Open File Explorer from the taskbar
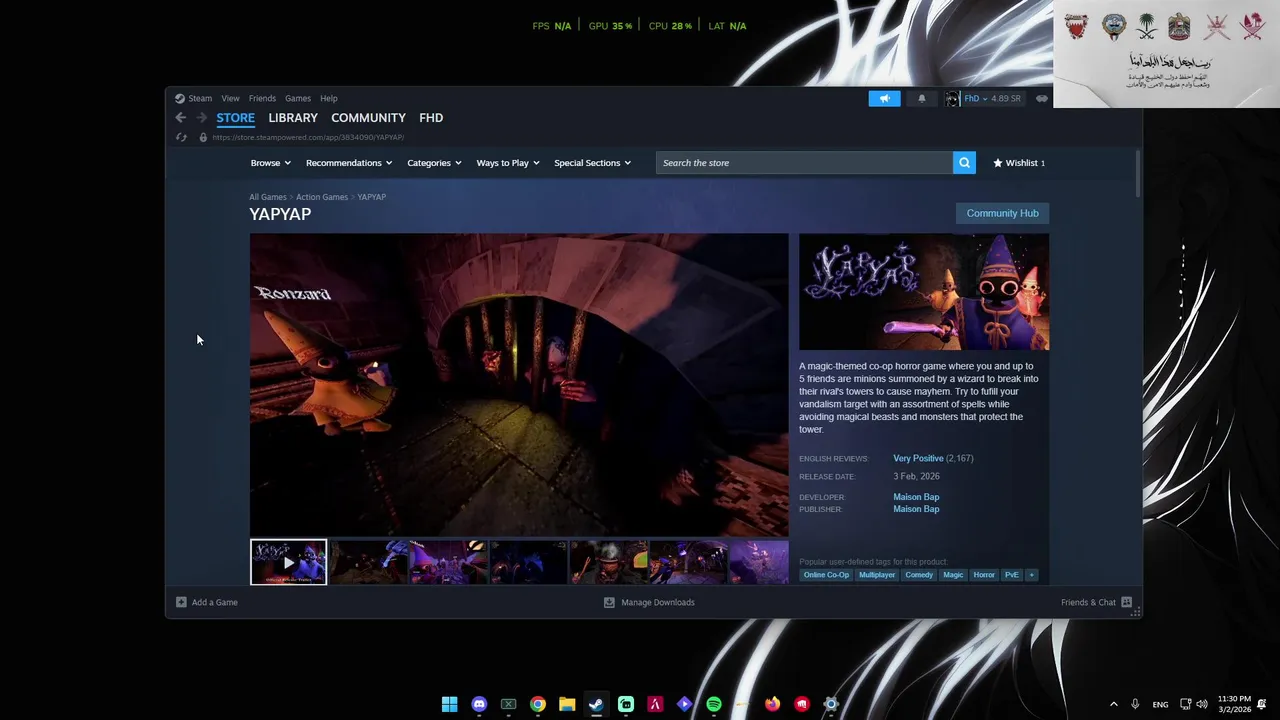The width and height of the screenshot is (1280, 720). (x=567, y=704)
